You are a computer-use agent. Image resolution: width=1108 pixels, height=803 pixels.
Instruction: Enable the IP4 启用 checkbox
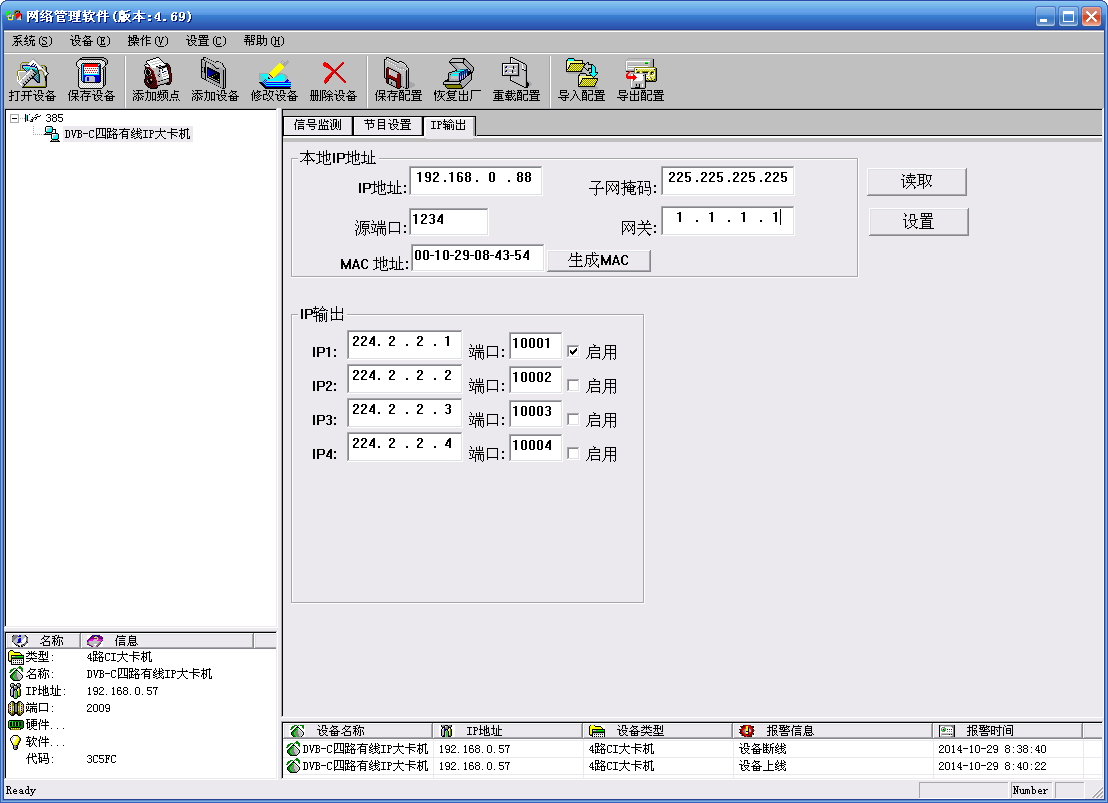[x=573, y=453]
